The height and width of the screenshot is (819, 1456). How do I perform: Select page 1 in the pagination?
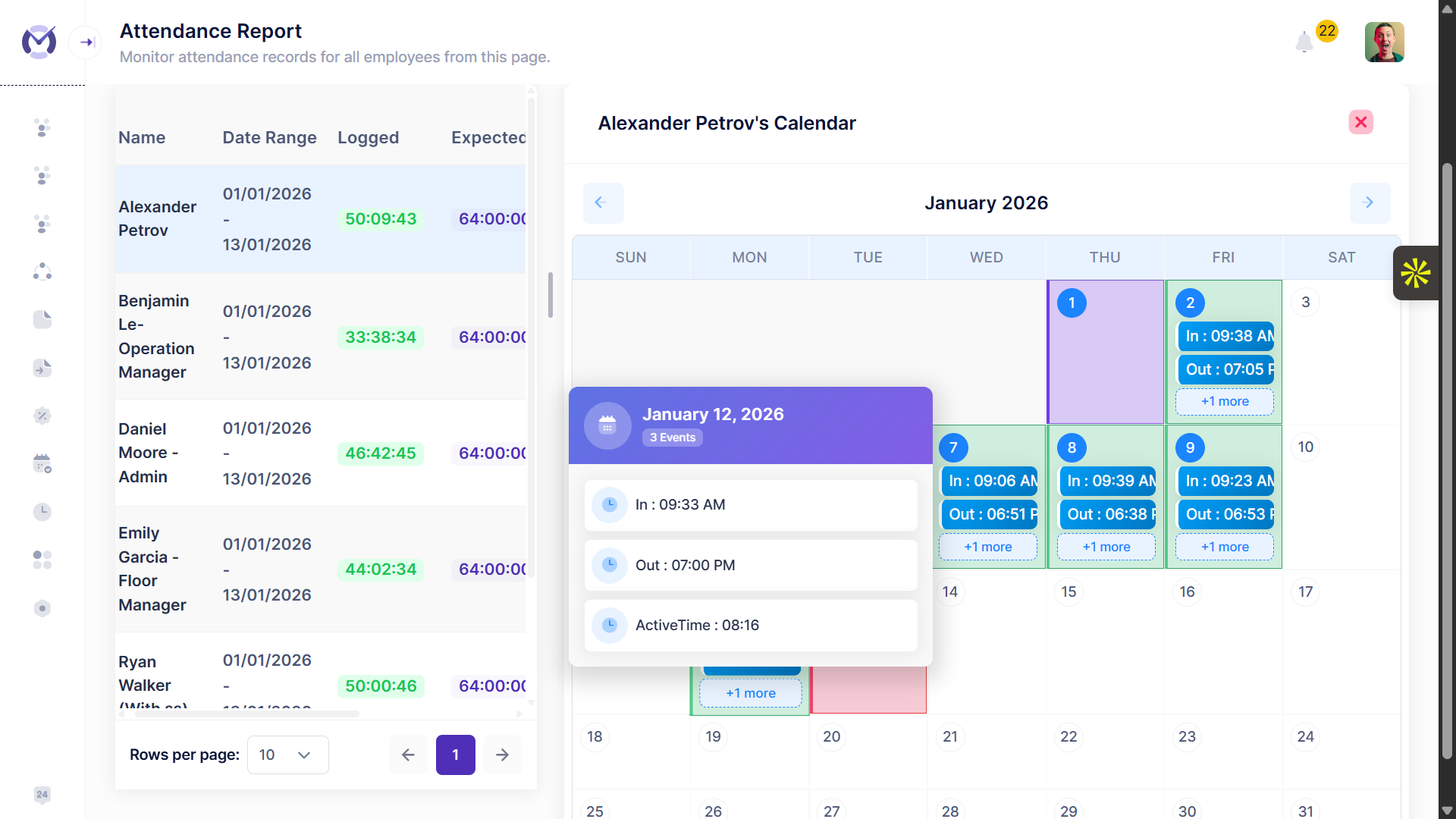click(x=455, y=755)
